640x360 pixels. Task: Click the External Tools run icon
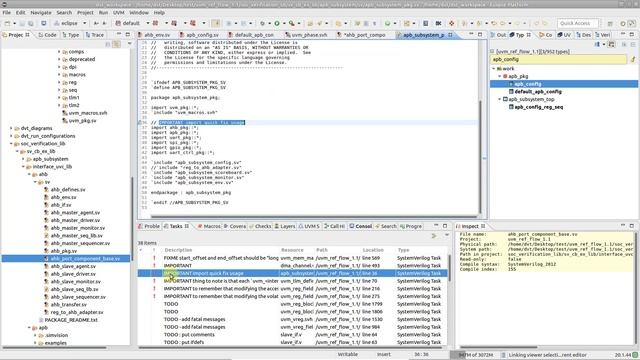coord(291,23)
